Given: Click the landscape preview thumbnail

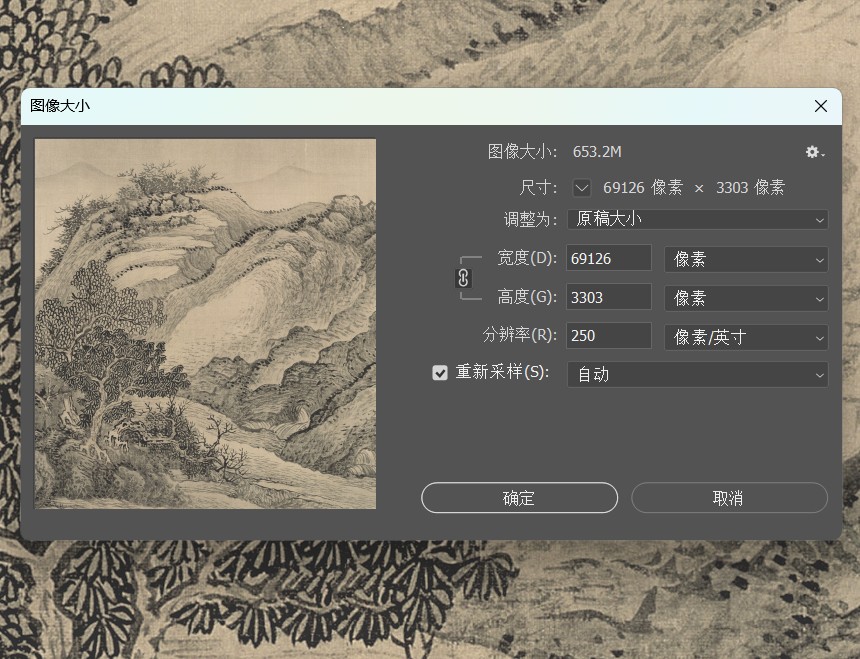Looking at the screenshot, I should [x=205, y=323].
